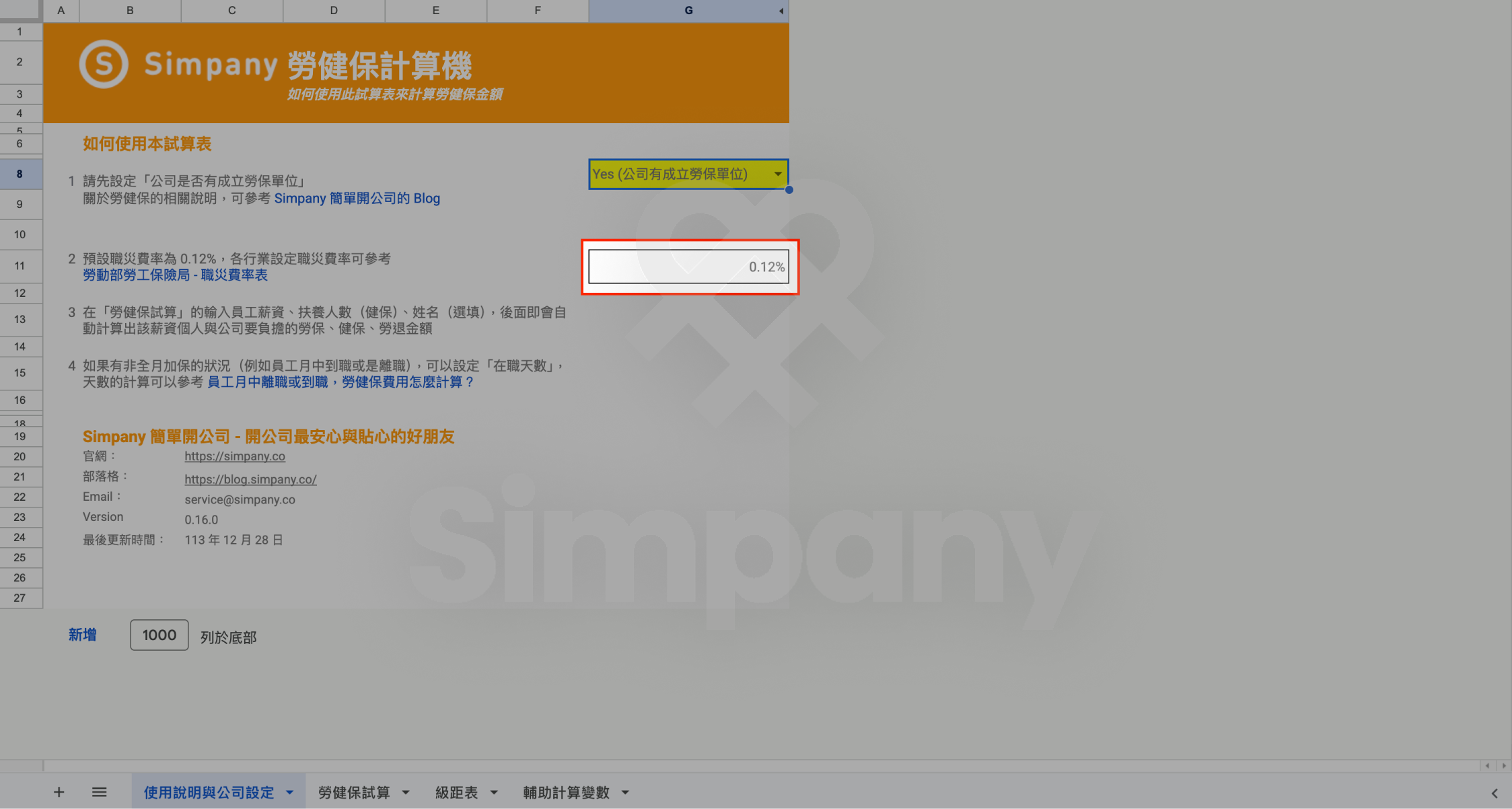Click the add sheet plus icon
Image resolution: width=1512 pixels, height=809 pixels.
59,792
